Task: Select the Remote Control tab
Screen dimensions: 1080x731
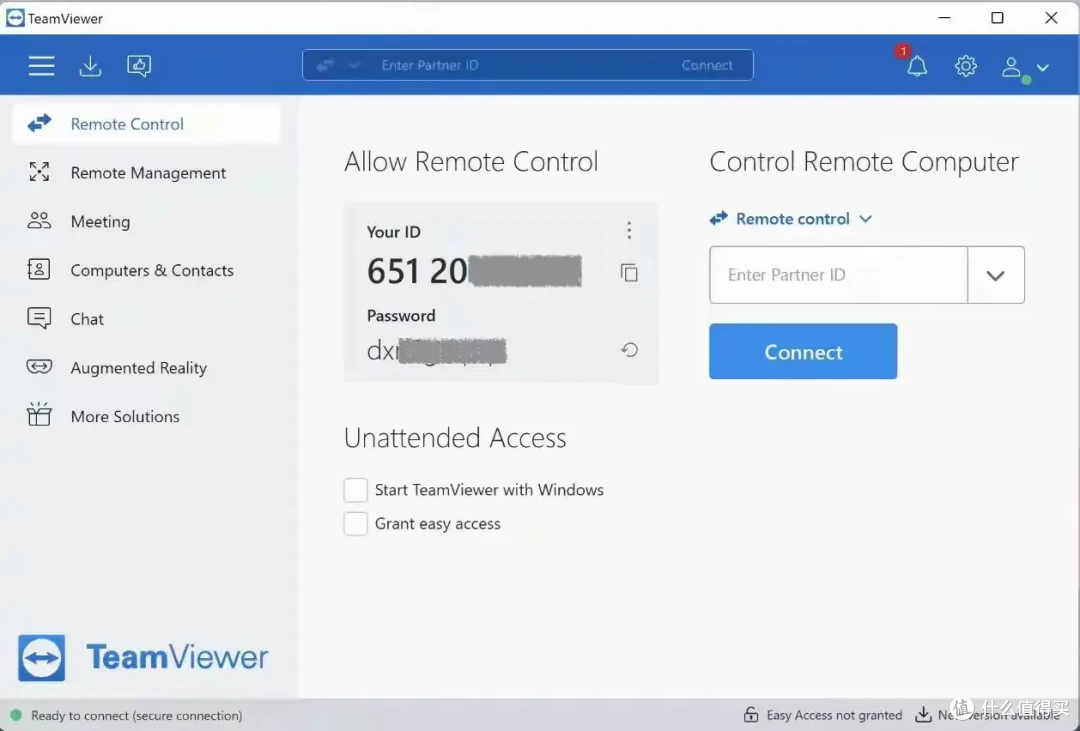Action: tap(147, 124)
